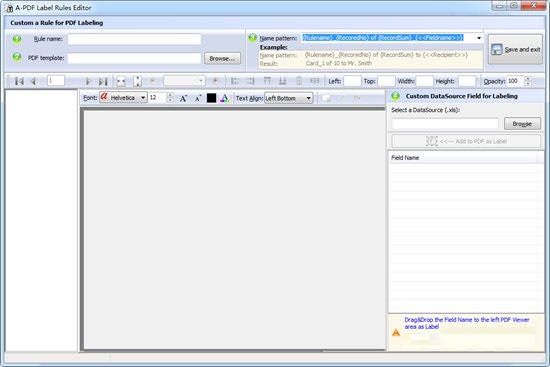Click the PDF viewer preview area
Image resolution: width=550 pixels, height=367 pixels.
point(234,229)
